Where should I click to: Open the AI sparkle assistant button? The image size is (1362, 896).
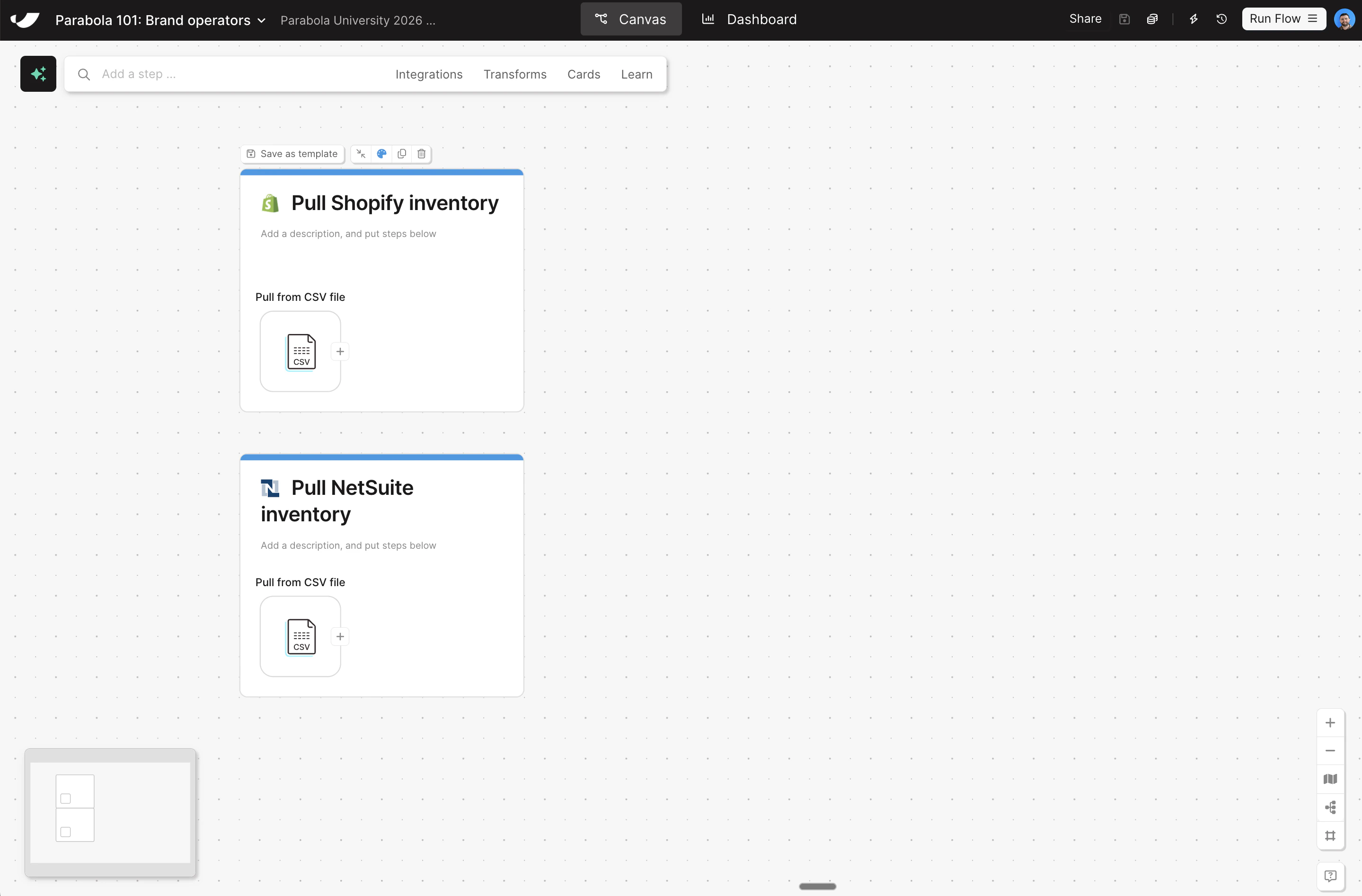point(38,74)
